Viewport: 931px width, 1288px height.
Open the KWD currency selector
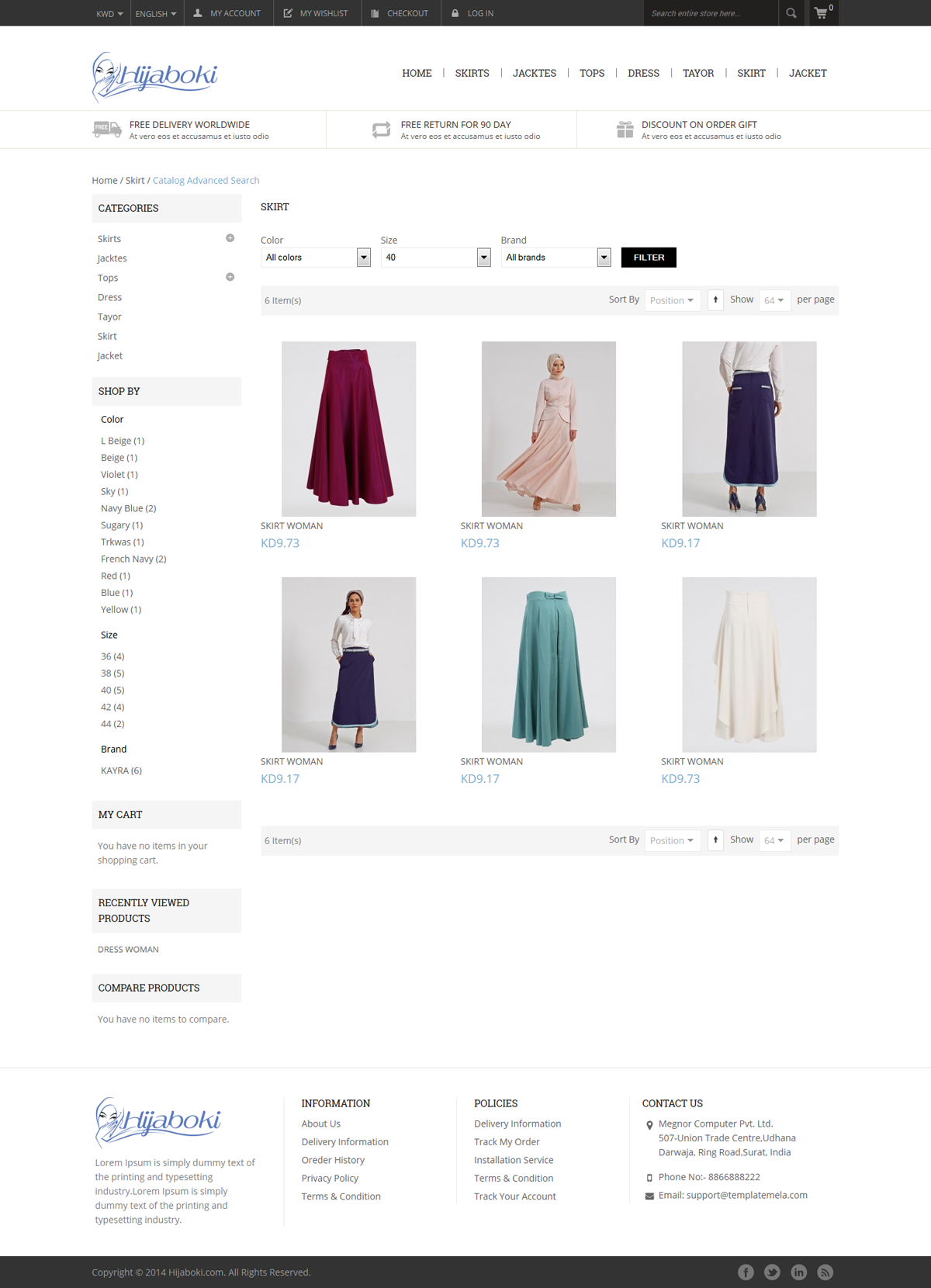point(109,14)
